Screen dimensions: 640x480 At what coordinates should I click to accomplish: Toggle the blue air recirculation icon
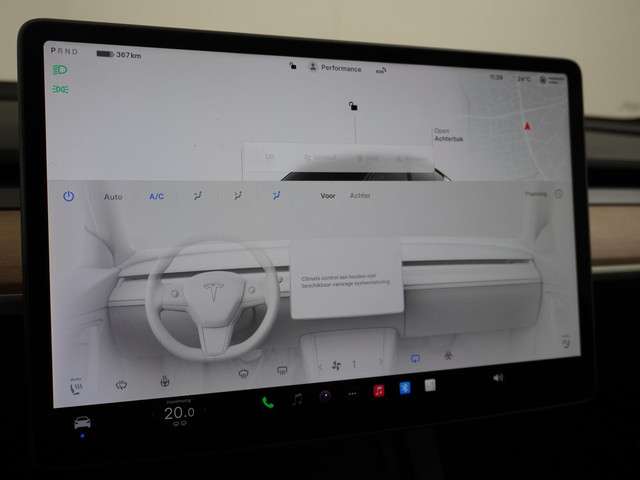[x=415, y=358]
